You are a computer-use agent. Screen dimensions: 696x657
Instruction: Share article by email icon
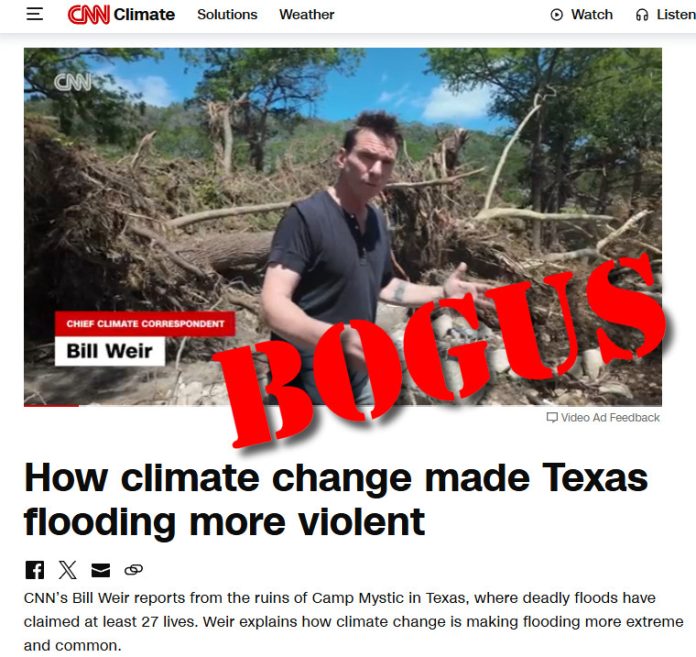point(100,570)
